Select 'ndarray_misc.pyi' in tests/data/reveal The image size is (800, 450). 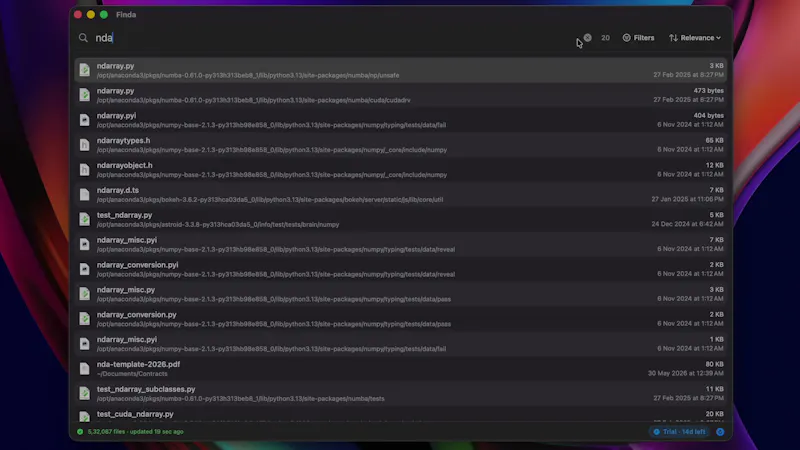pyautogui.click(x=127, y=240)
